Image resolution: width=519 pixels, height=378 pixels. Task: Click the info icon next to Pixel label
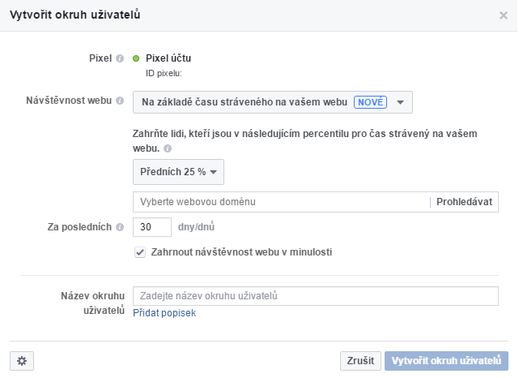(120, 59)
